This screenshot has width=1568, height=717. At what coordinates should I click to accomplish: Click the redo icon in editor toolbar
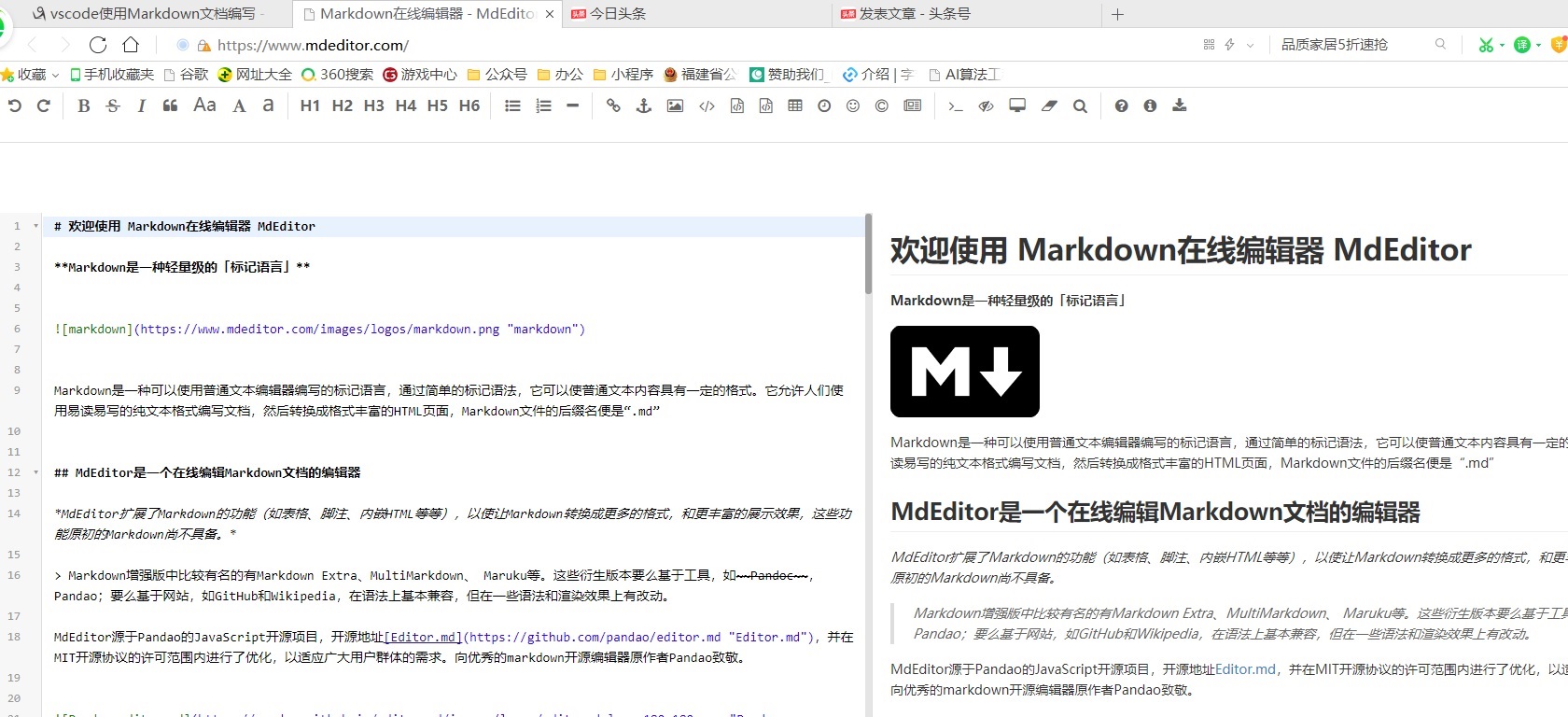[x=44, y=106]
